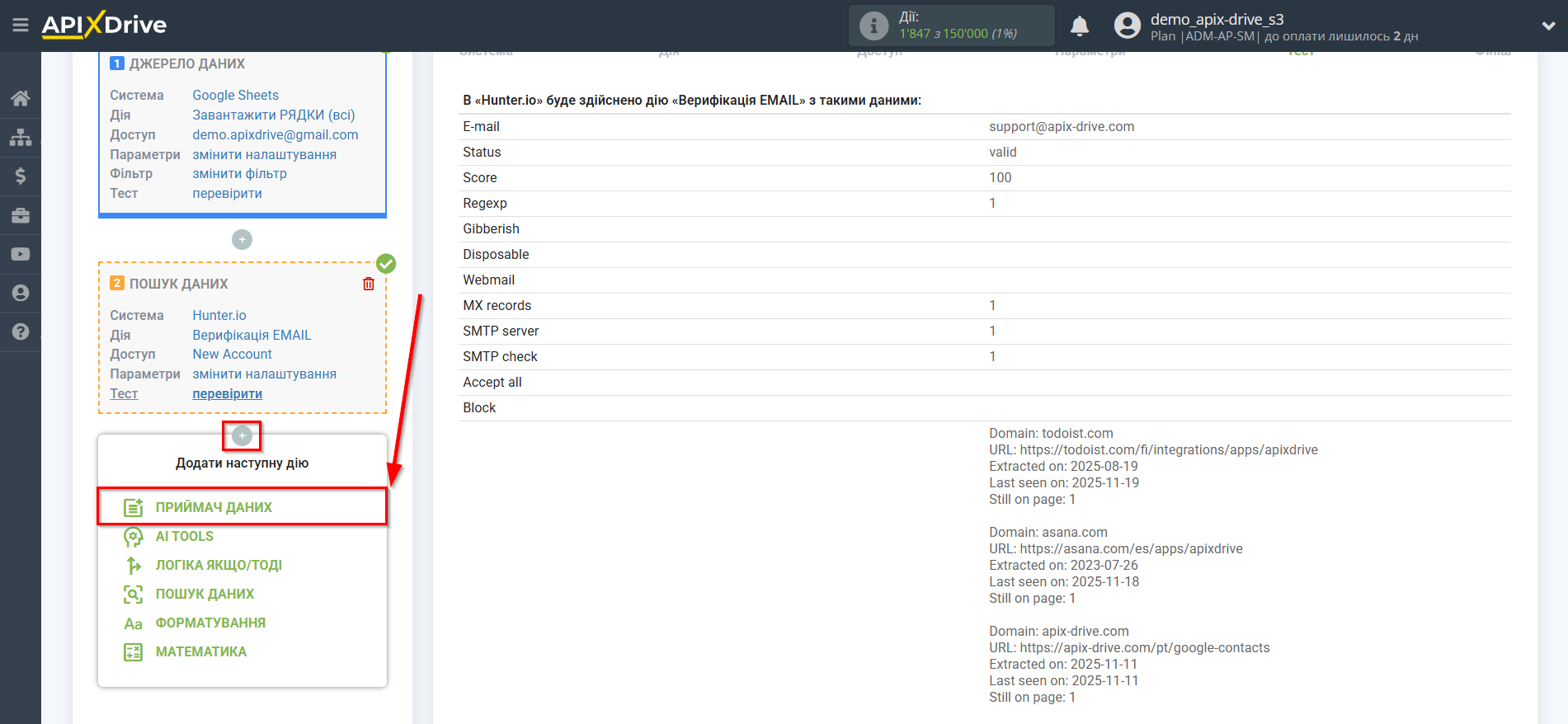Delete the Data Search block with trash icon
This screenshot has height=724, width=1568.
(x=369, y=284)
